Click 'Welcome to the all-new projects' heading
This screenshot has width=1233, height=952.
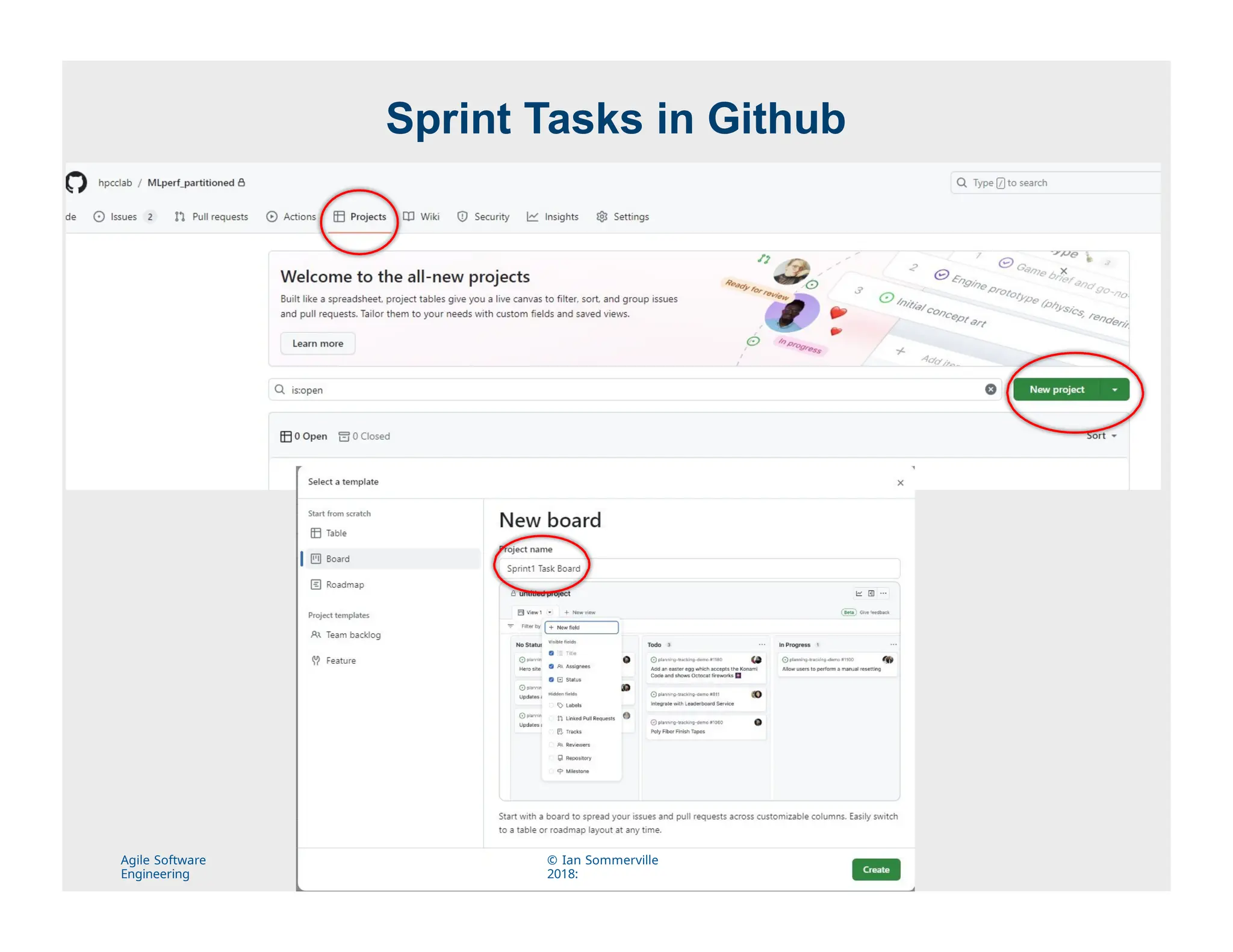point(405,276)
